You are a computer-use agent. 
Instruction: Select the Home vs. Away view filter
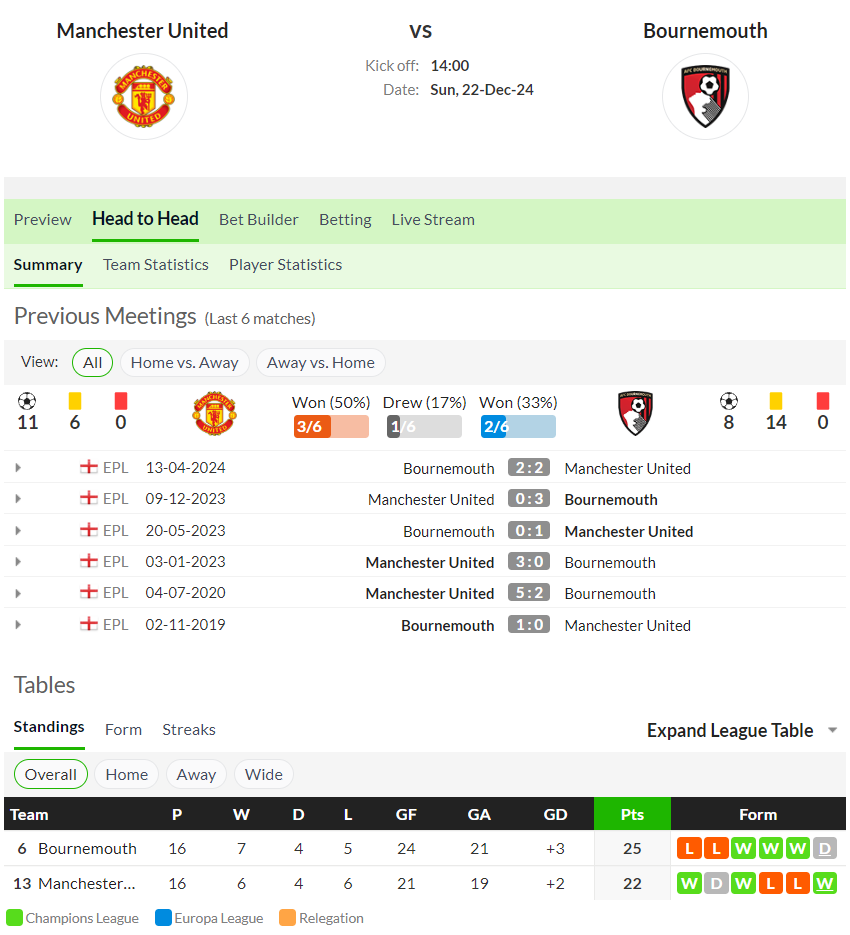[x=184, y=363]
